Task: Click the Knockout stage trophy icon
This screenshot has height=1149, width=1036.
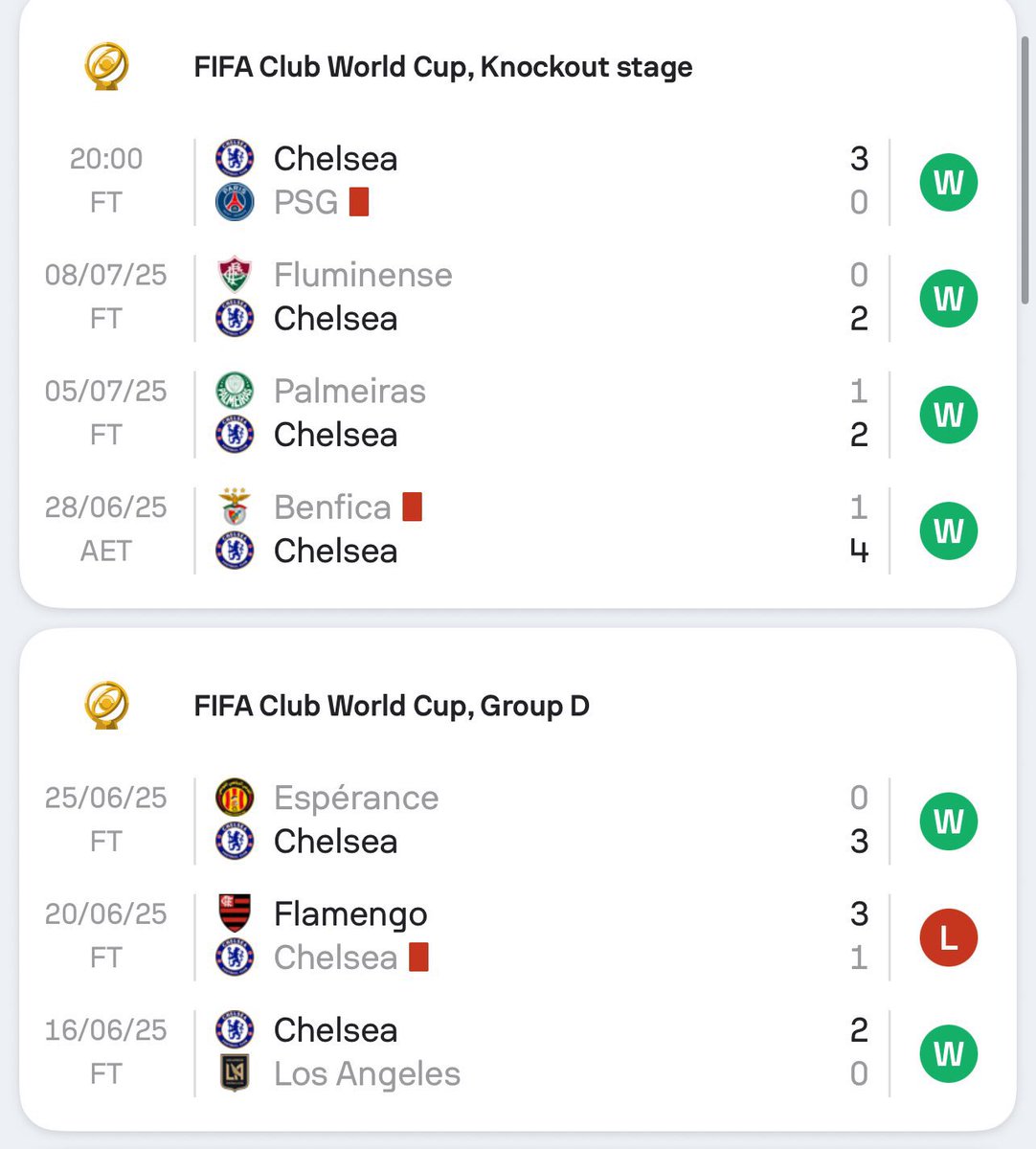Action: click(x=106, y=66)
